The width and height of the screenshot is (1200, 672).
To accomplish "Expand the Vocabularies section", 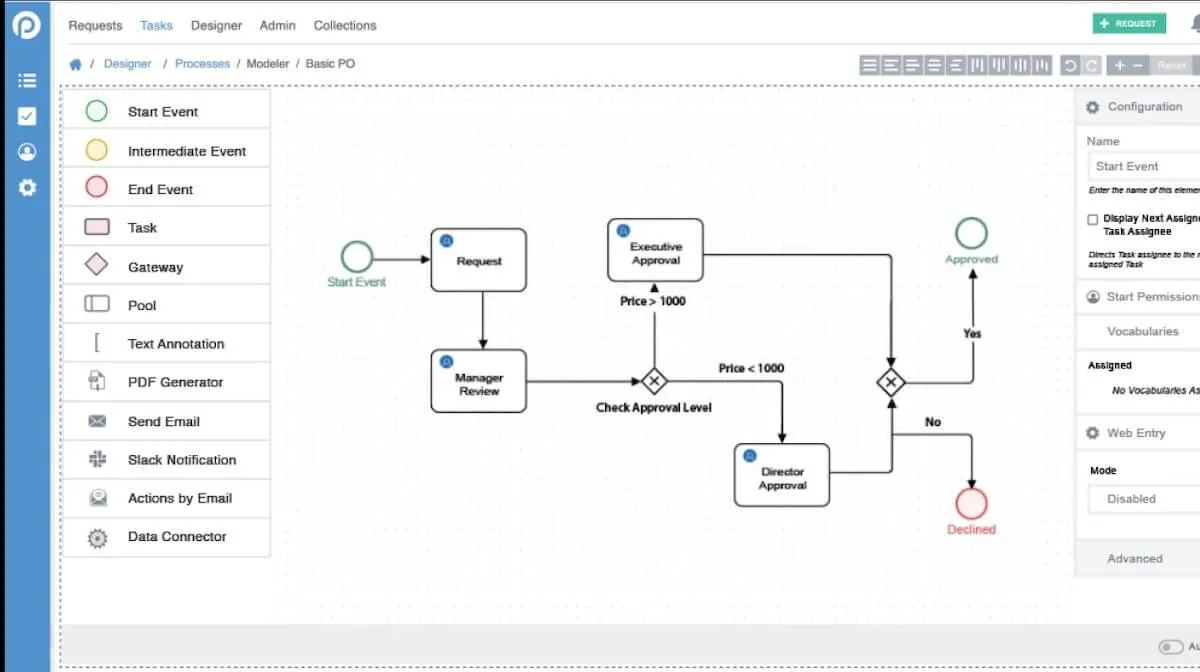I will click(x=1139, y=331).
